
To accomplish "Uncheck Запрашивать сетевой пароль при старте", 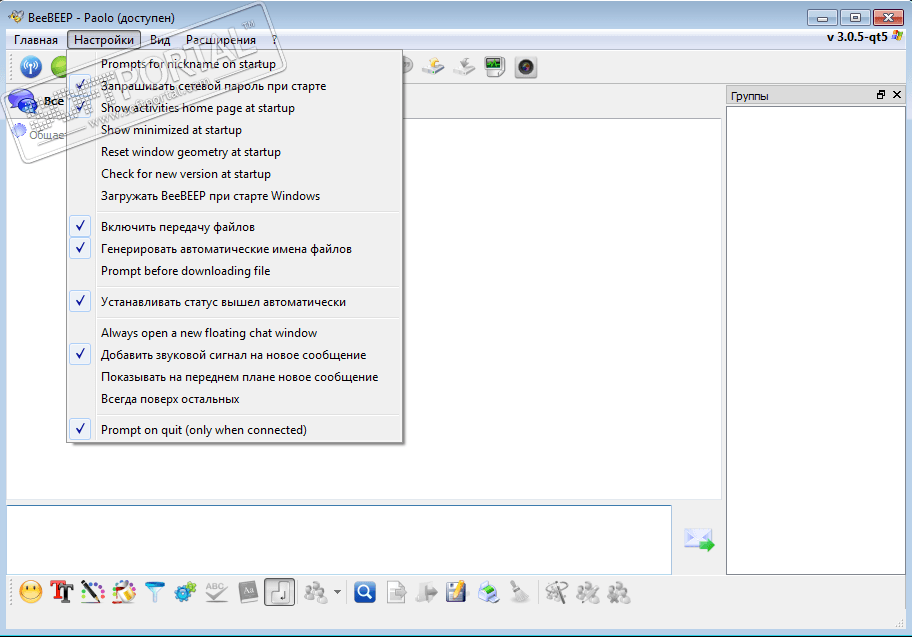I will click(234, 86).
